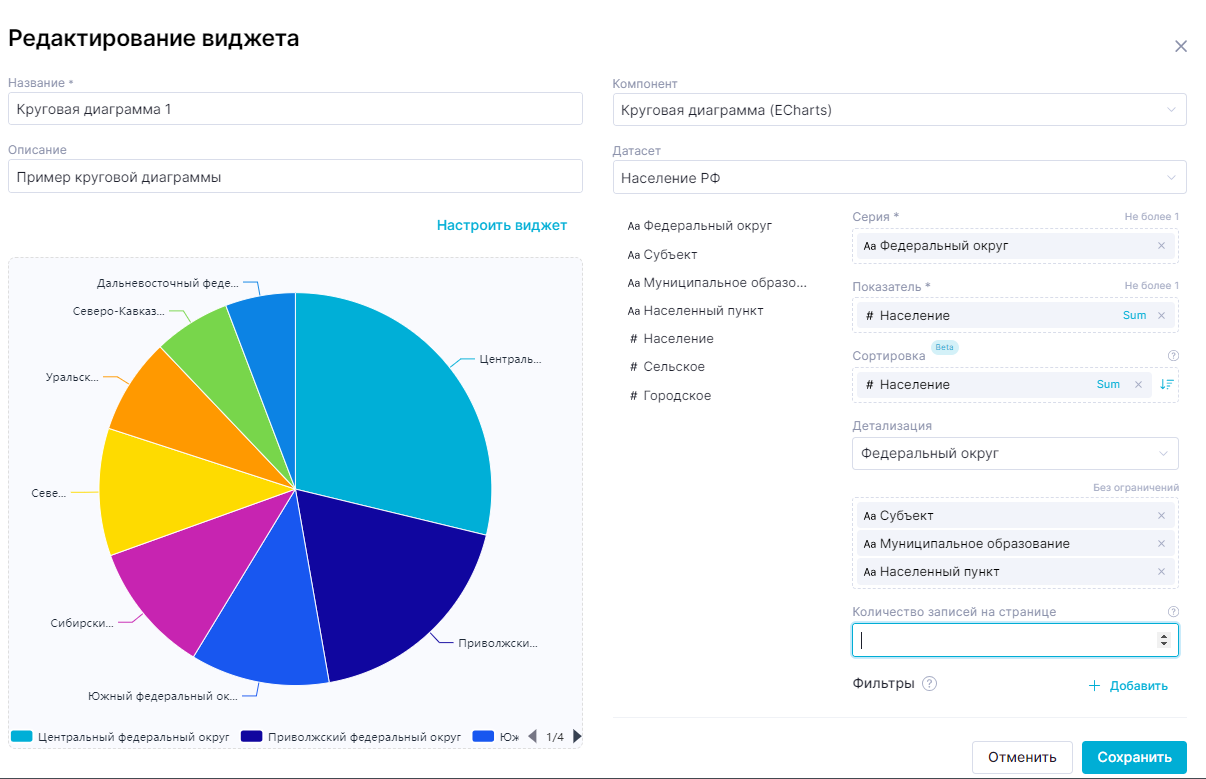
Task: Remove Муниципальное образование from the detail list
Action: click(1161, 544)
